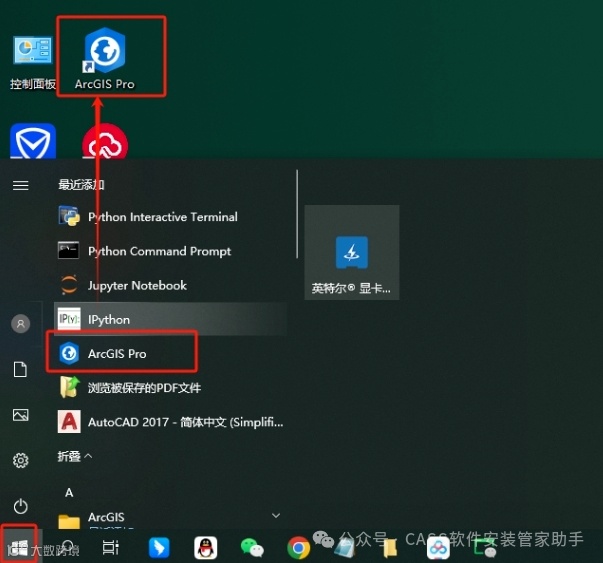603x563 pixels.
Task: Launch AutoCAD 2017 简体中文 entry
Action: (x=170, y=422)
